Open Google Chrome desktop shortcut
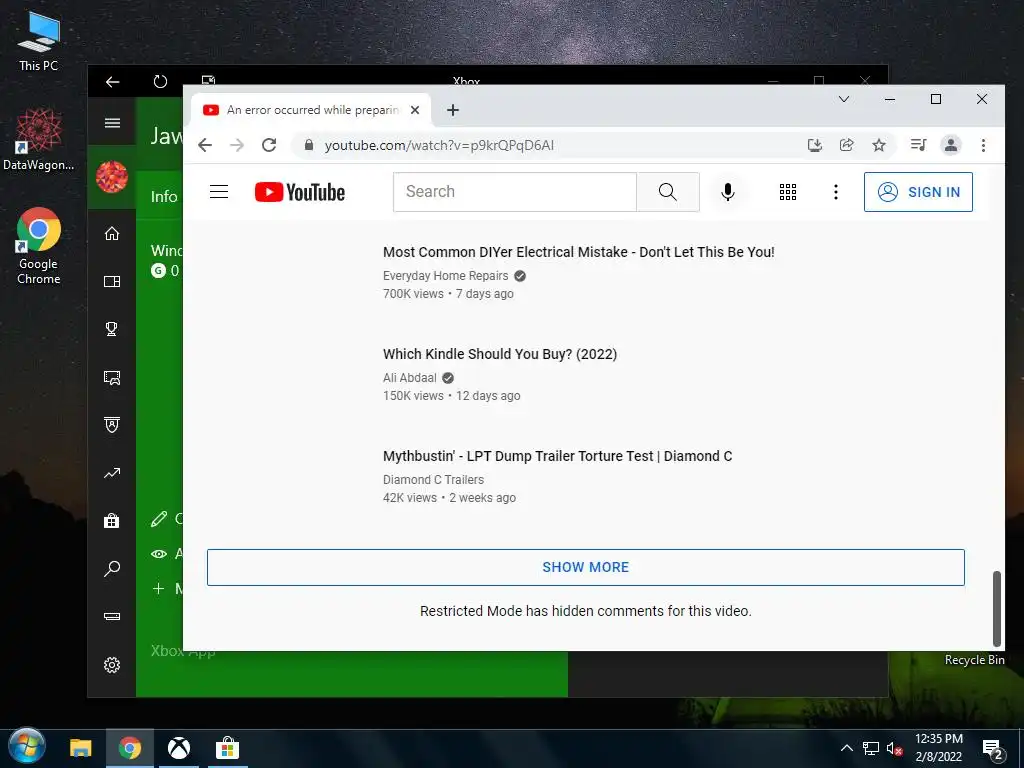The width and height of the screenshot is (1024, 768). pyautogui.click(x=39, y=246)
